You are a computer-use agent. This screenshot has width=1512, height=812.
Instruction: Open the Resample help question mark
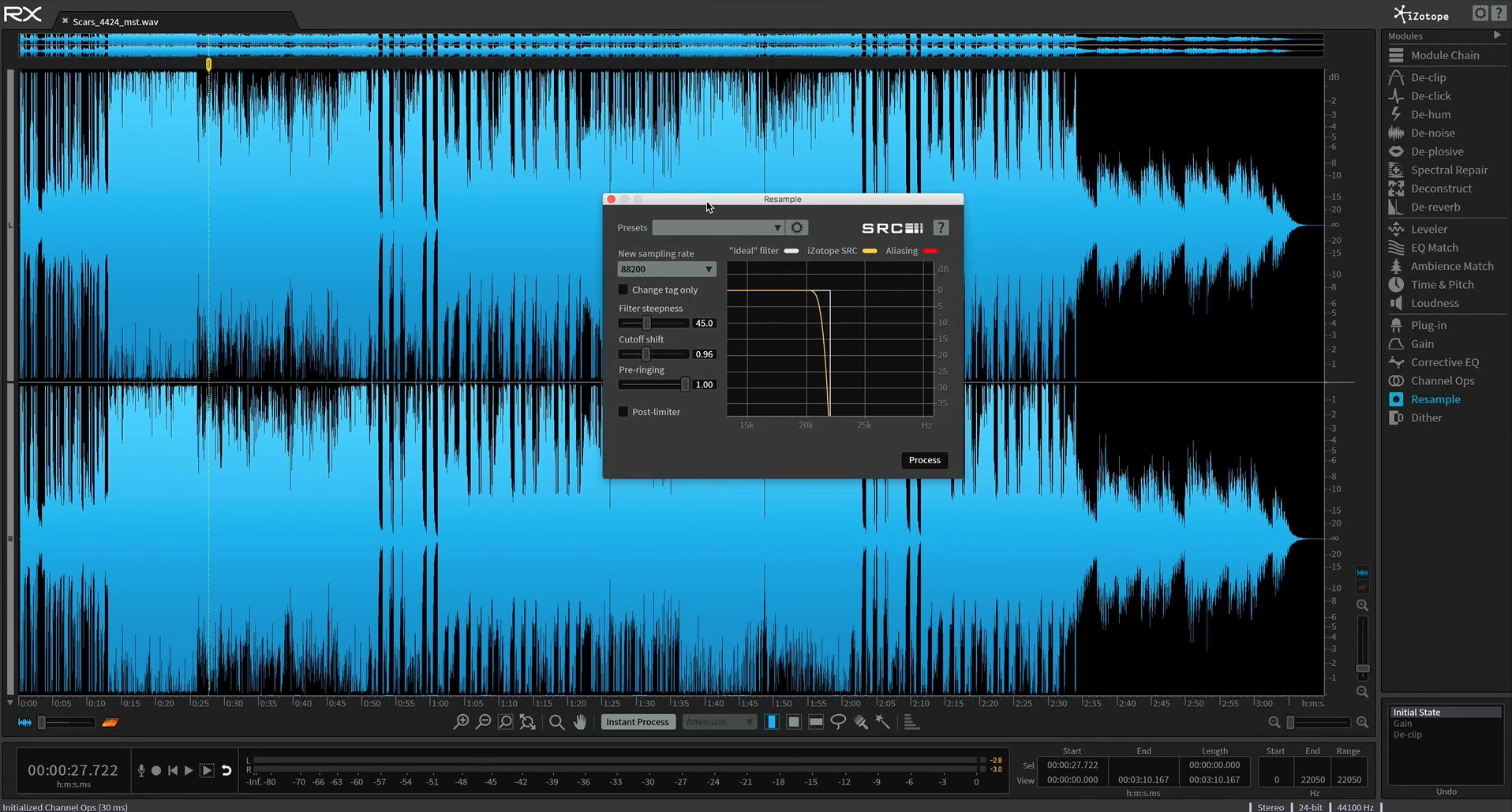(941, 228)
